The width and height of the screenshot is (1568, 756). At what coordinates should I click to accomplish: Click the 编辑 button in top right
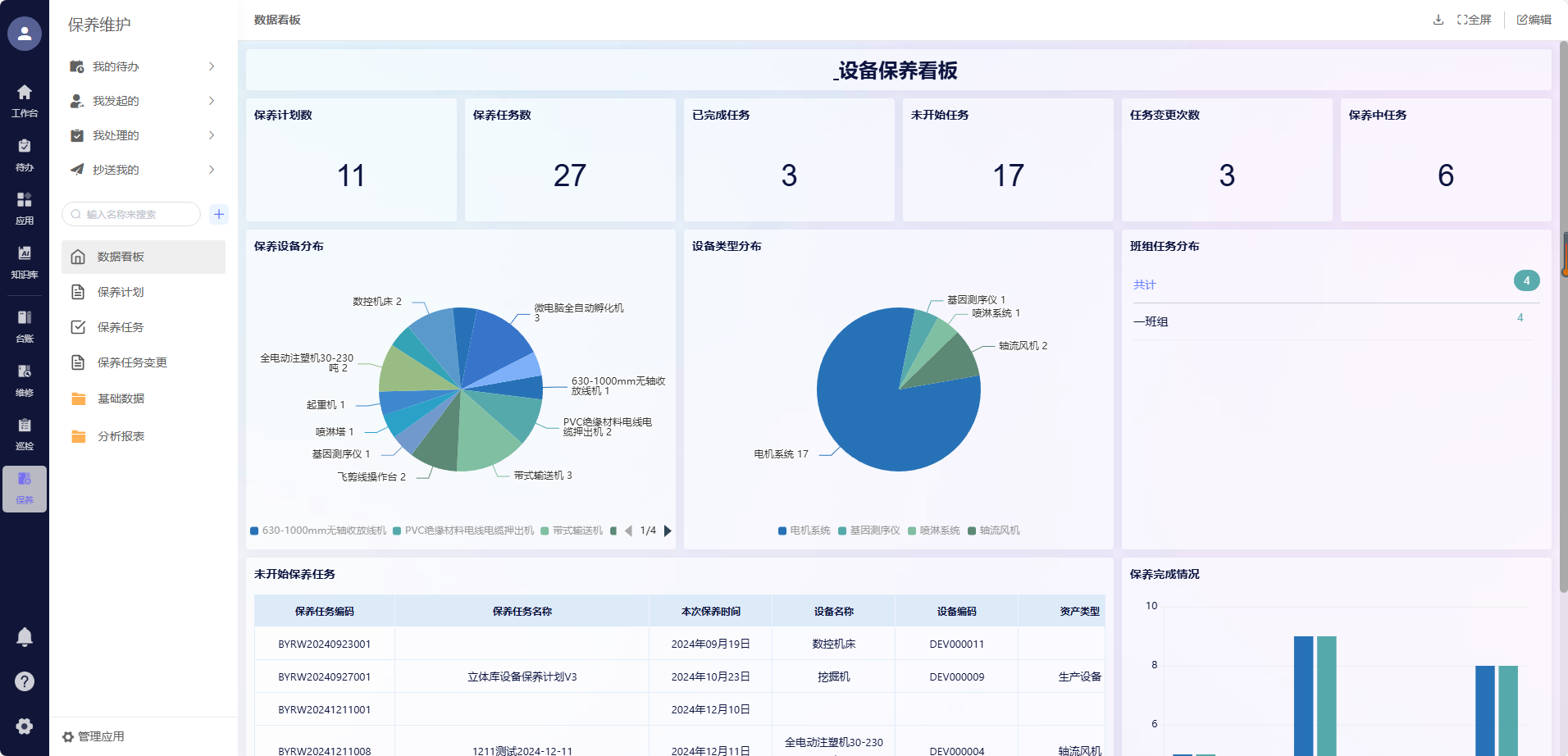click(x=1534, y=20)
